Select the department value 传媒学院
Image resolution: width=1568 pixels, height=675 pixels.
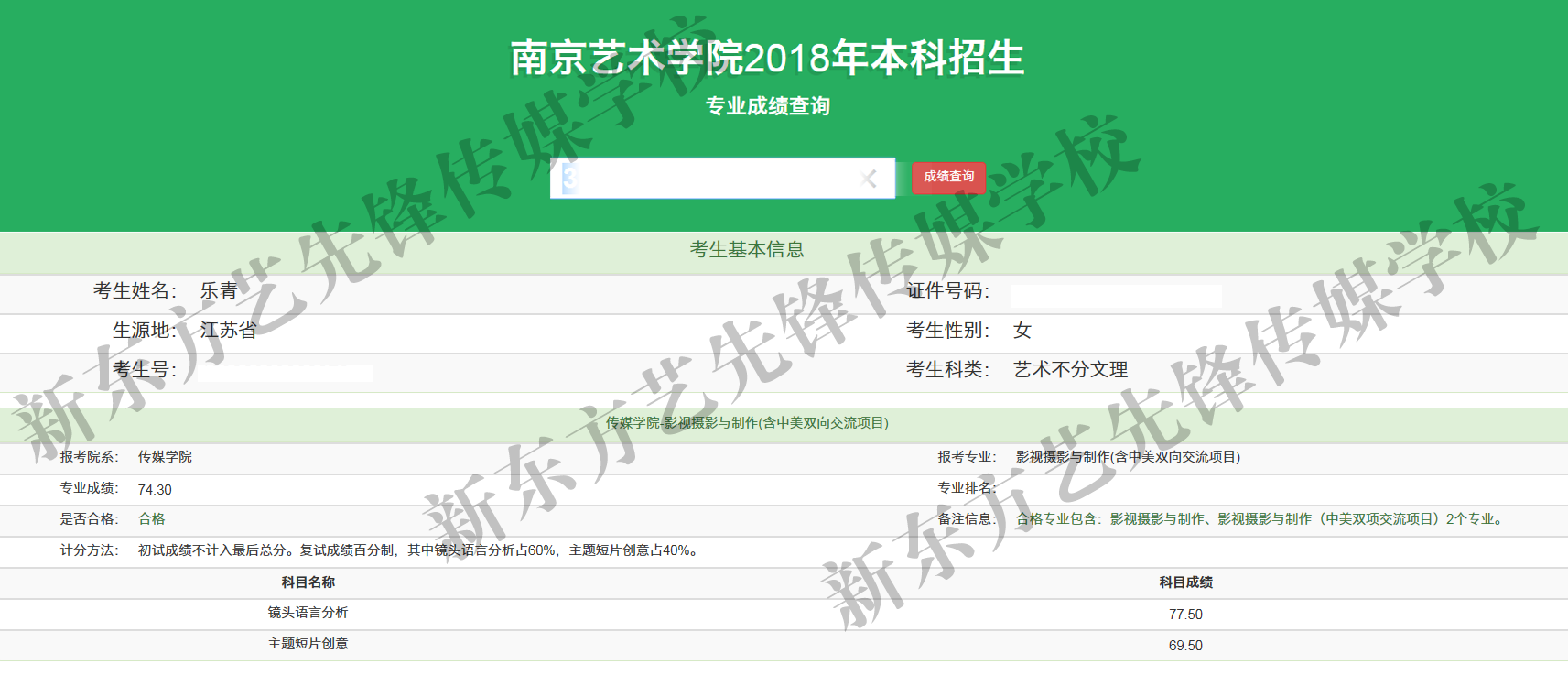[165, 457]
